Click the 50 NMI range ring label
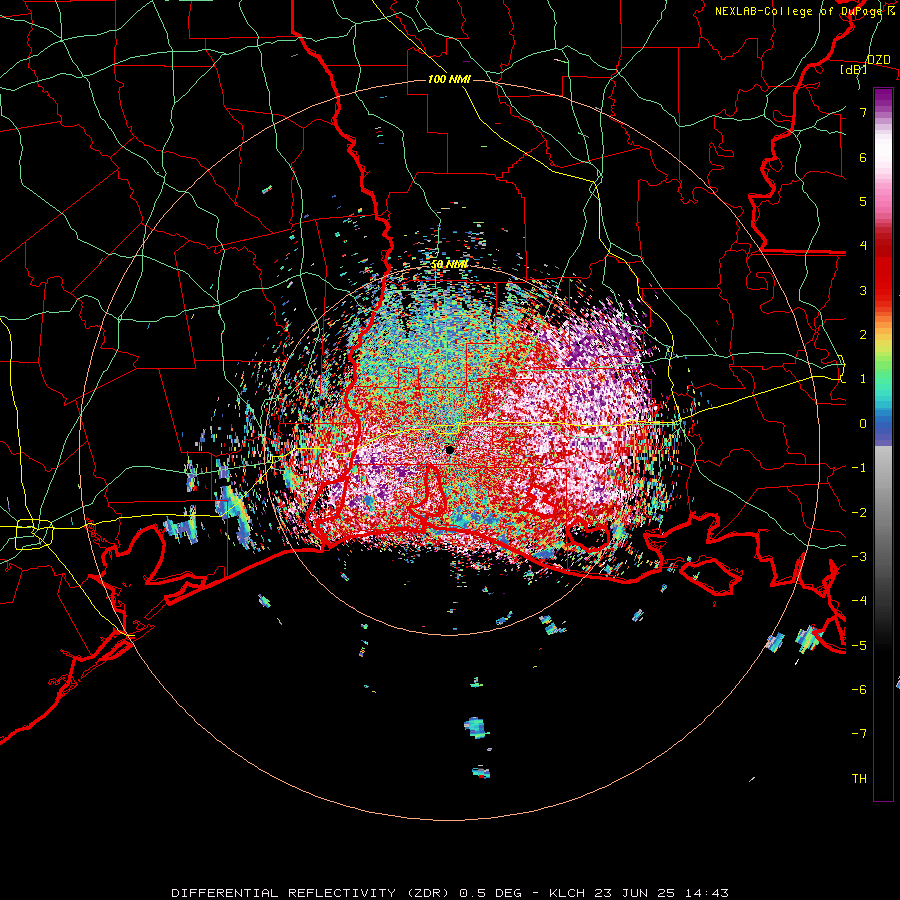Viewport: 900px width, 900px height. (449, 264)
